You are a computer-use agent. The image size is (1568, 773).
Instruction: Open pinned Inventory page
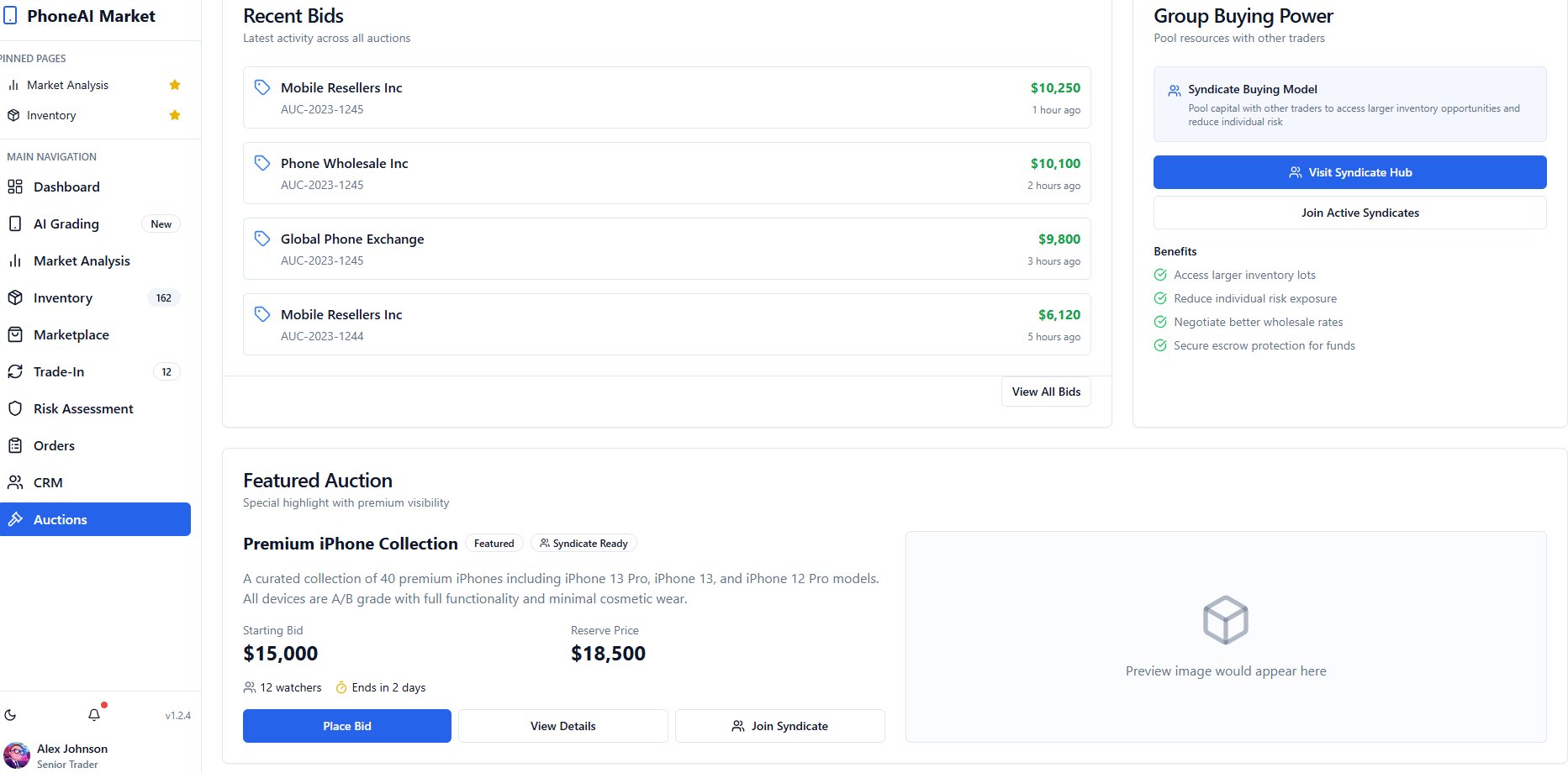click(51, 115)
